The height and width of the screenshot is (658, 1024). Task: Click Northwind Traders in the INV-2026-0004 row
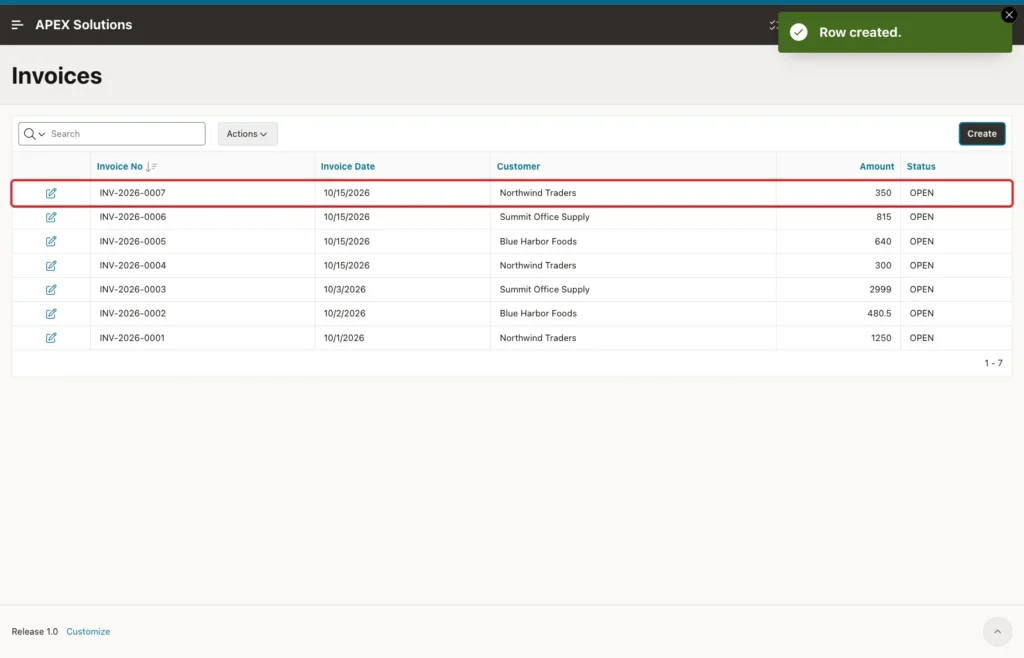(537, 266)
